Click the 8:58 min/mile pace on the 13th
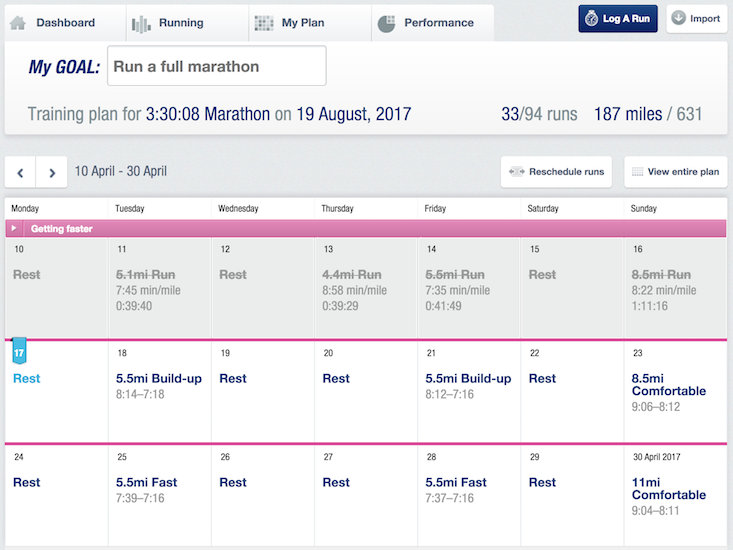This screenshot has width=733, height=550. point(354,290)
